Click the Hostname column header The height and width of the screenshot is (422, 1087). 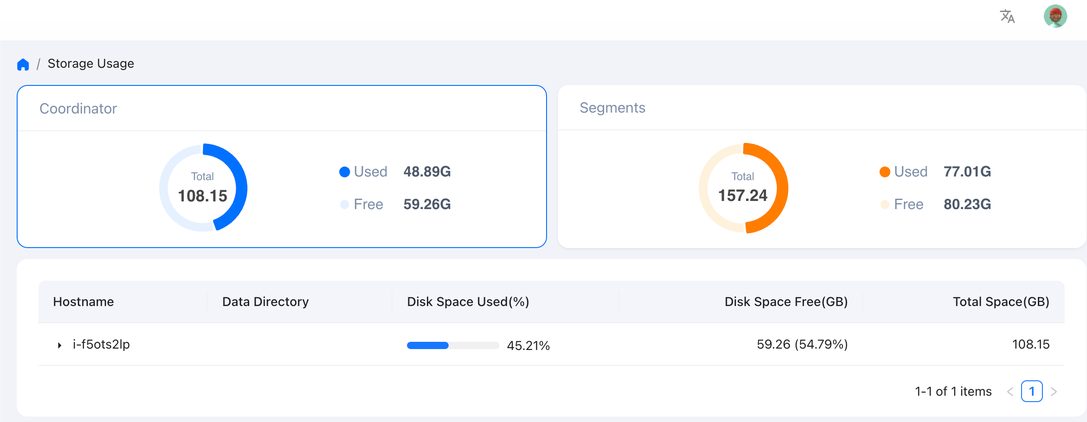click(84, 302)
